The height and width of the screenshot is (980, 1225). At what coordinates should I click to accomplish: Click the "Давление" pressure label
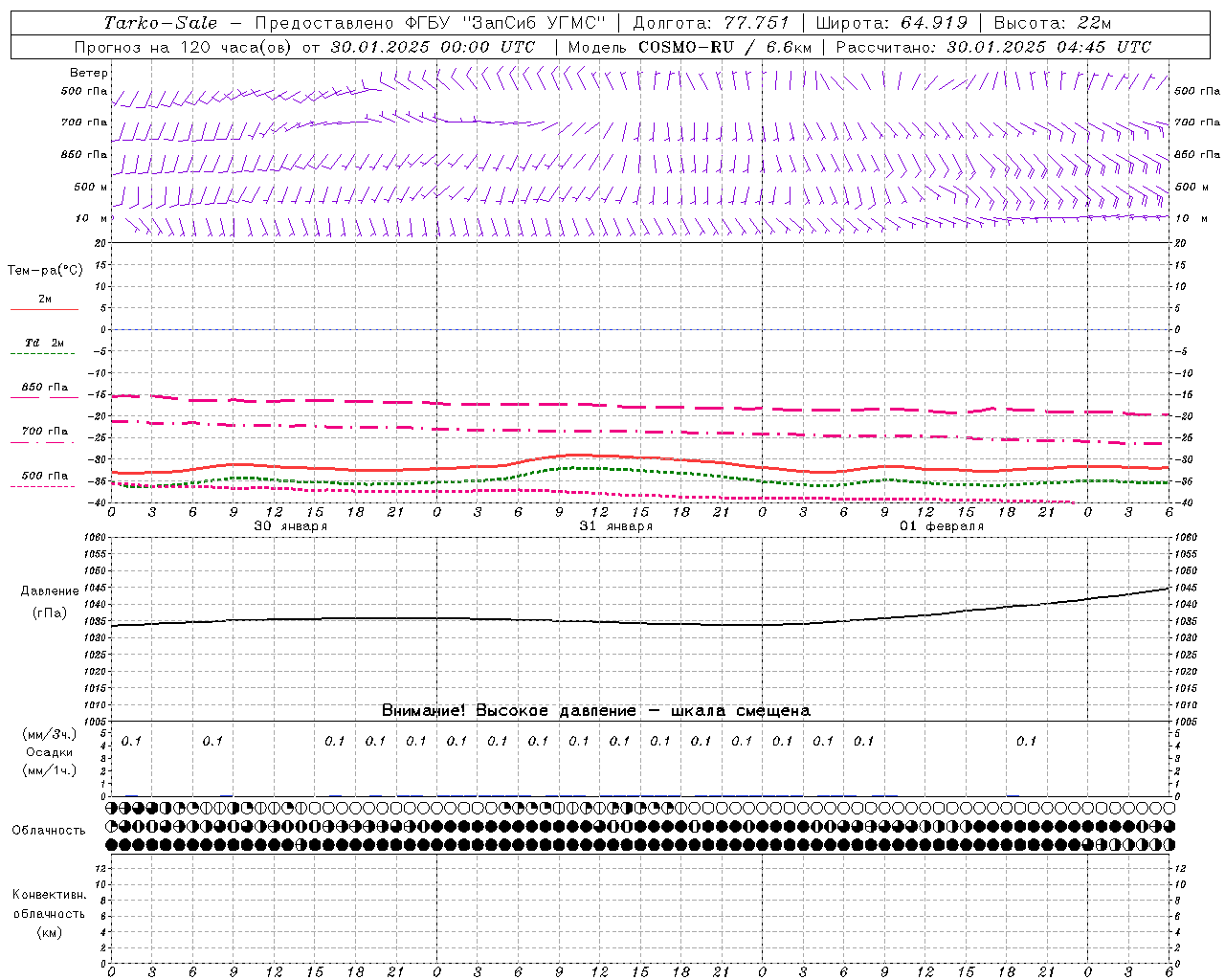click(50, 591)
